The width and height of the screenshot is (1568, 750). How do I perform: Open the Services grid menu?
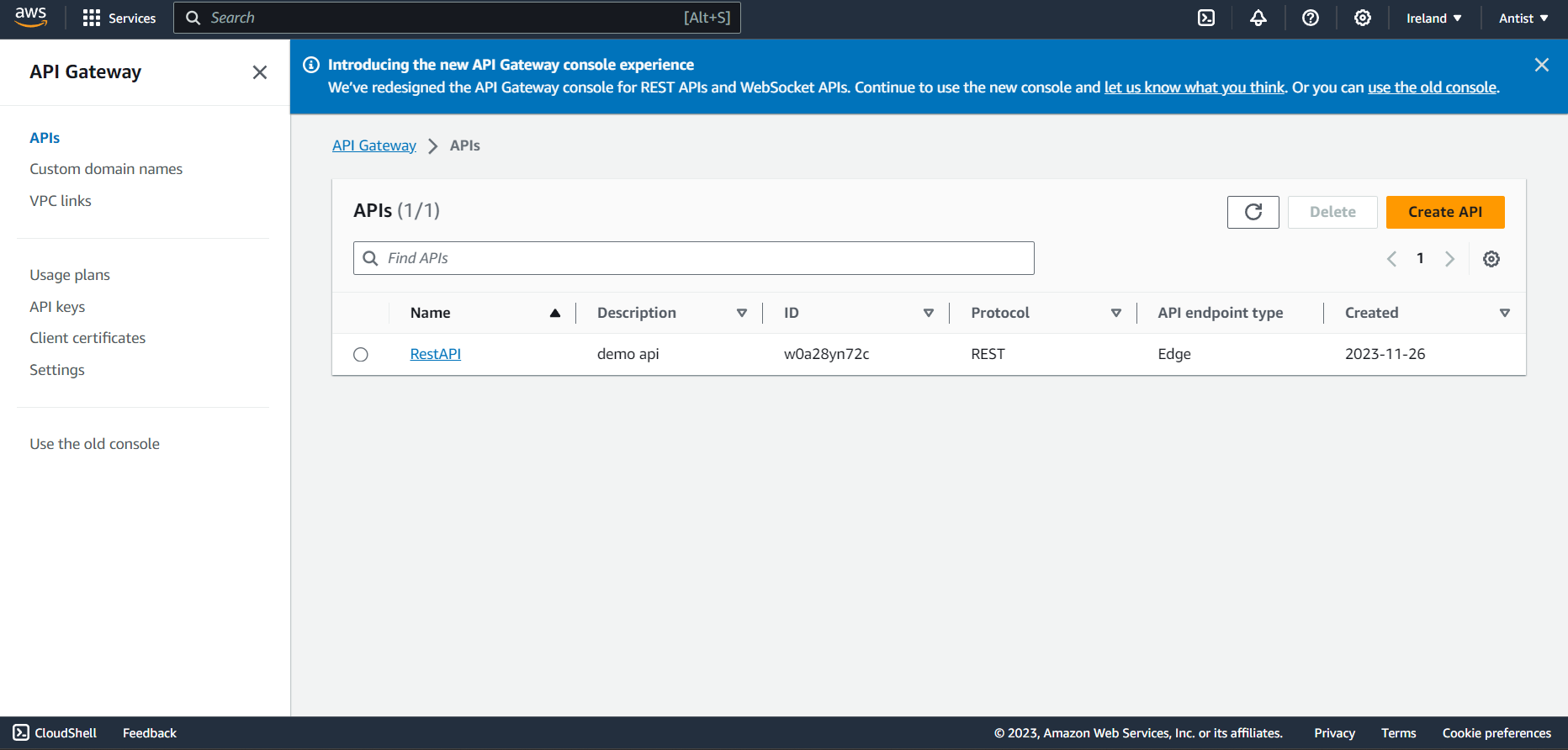pyautogui.click(x=119, y=18)
